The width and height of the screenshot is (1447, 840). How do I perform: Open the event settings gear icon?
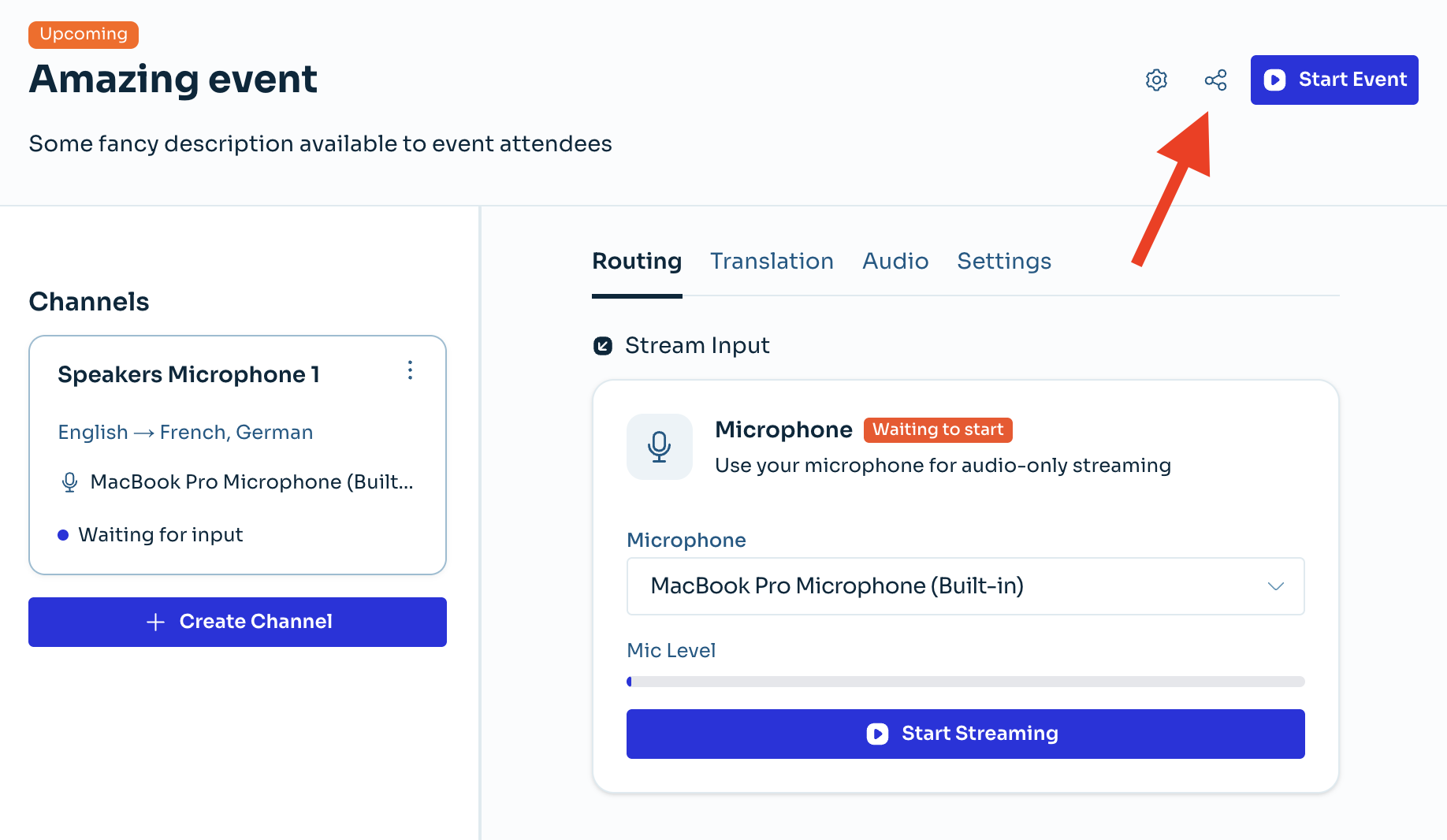click(1156, 80)
